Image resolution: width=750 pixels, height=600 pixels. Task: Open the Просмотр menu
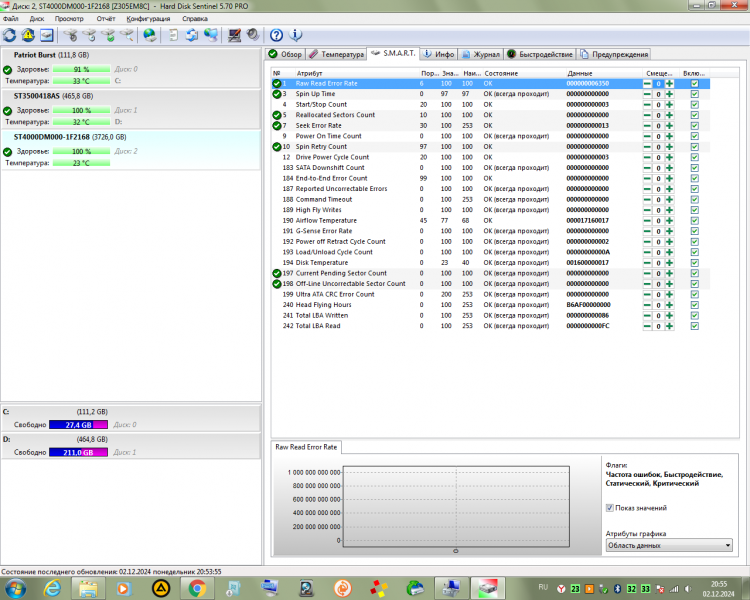[69, 19]
